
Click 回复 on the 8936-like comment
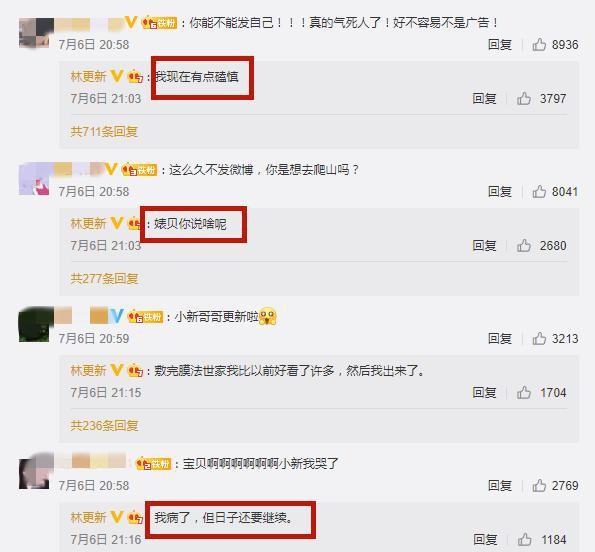(500, 45)
